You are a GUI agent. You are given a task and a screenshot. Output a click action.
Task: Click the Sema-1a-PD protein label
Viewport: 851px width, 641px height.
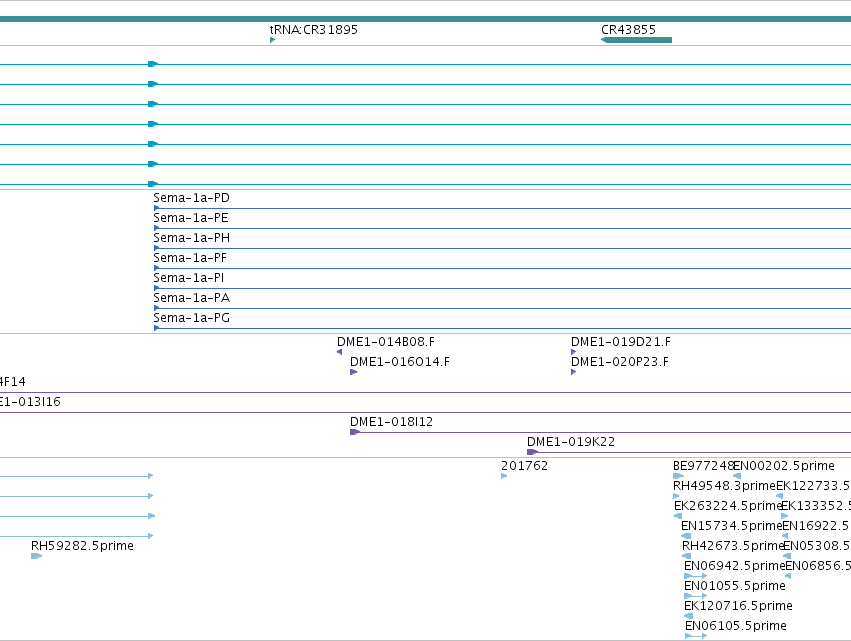click(192, 198)
